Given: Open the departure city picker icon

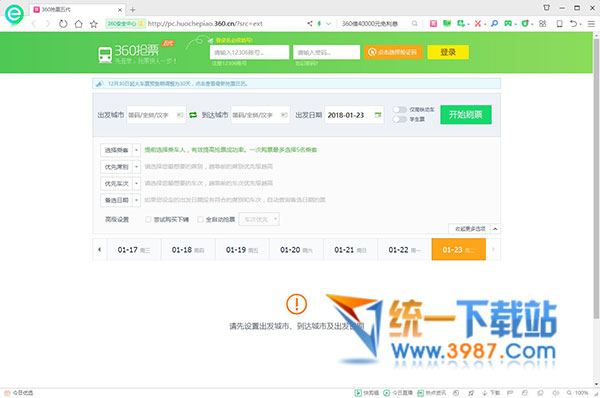Looking at the screenshot, I should tap(179, 115).
